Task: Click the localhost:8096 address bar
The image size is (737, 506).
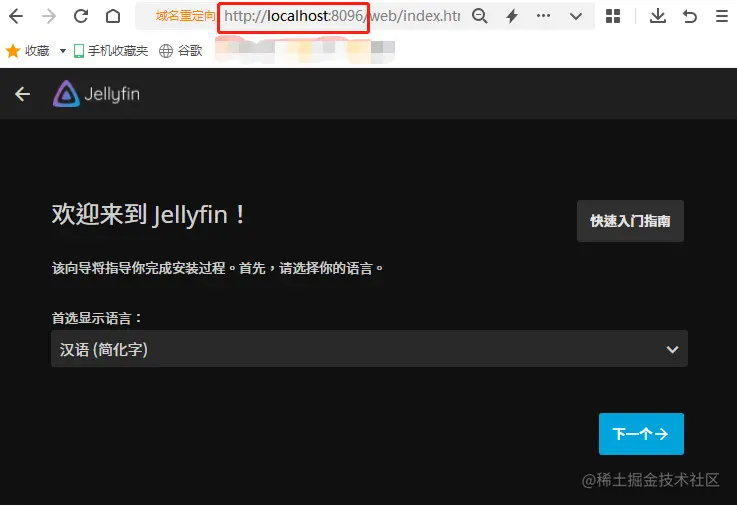Action: pos(342,16)
